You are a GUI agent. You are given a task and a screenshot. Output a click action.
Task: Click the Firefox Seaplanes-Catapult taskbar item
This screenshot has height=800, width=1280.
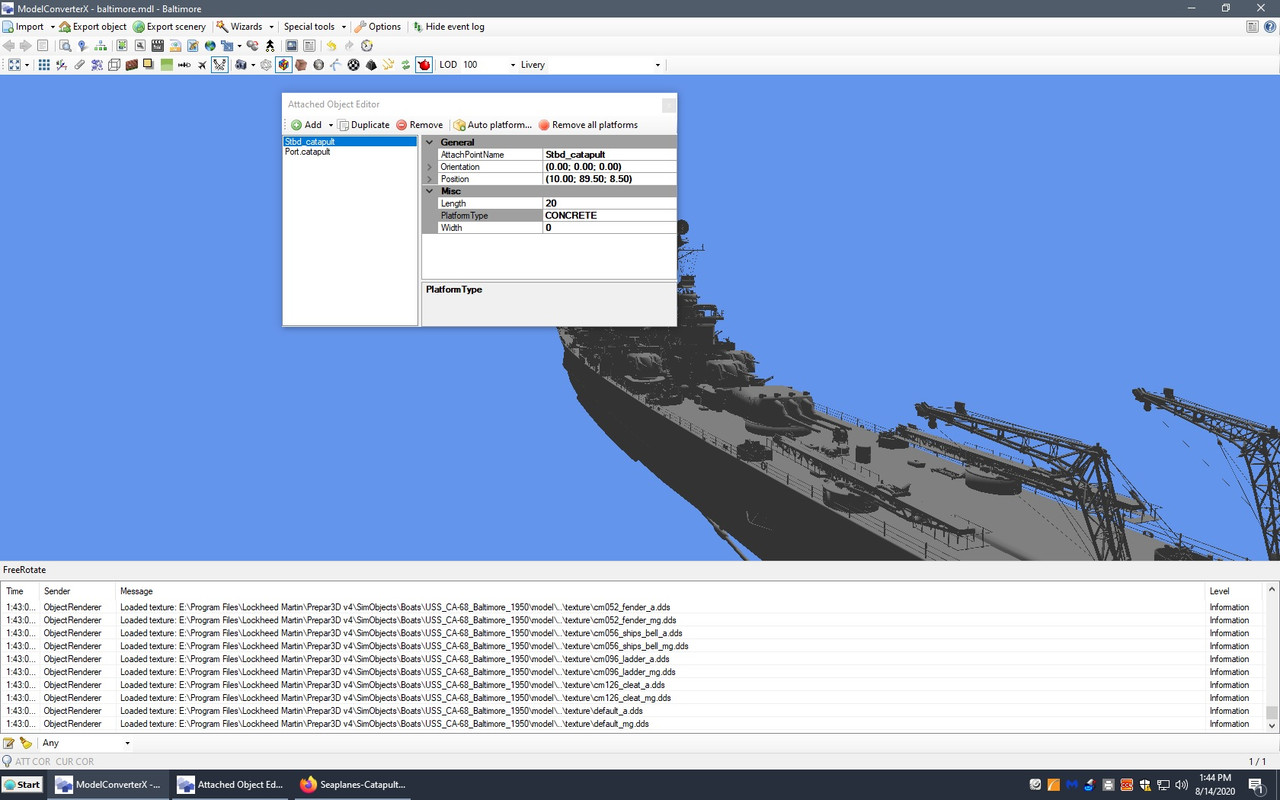click(351, 785)
